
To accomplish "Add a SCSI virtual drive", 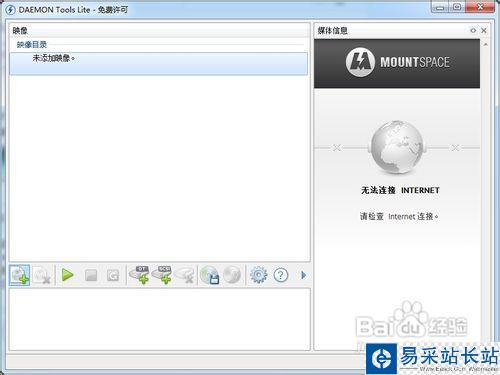I will (162, 275).
